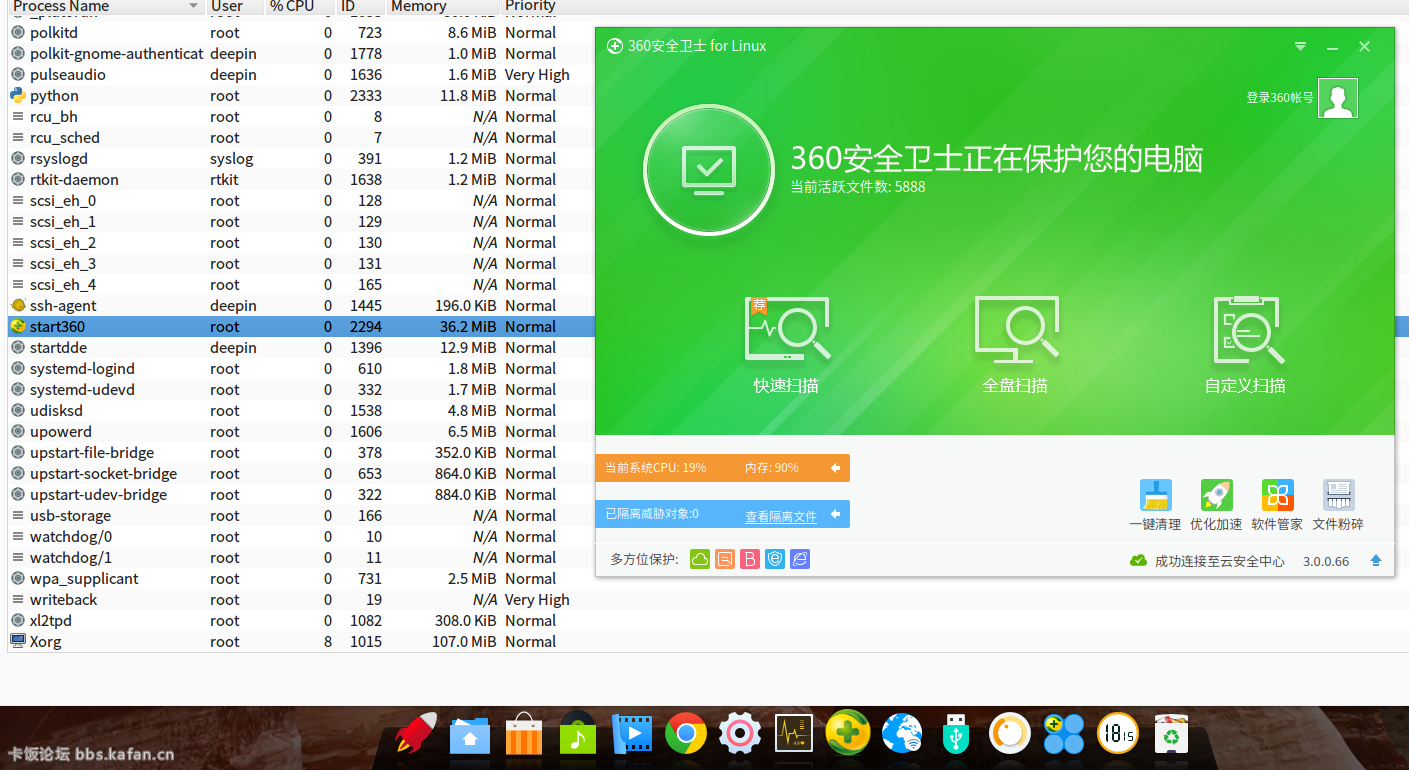Open the music player in the dock
The height and width of the screenshot is (770, 1409).
577,735
